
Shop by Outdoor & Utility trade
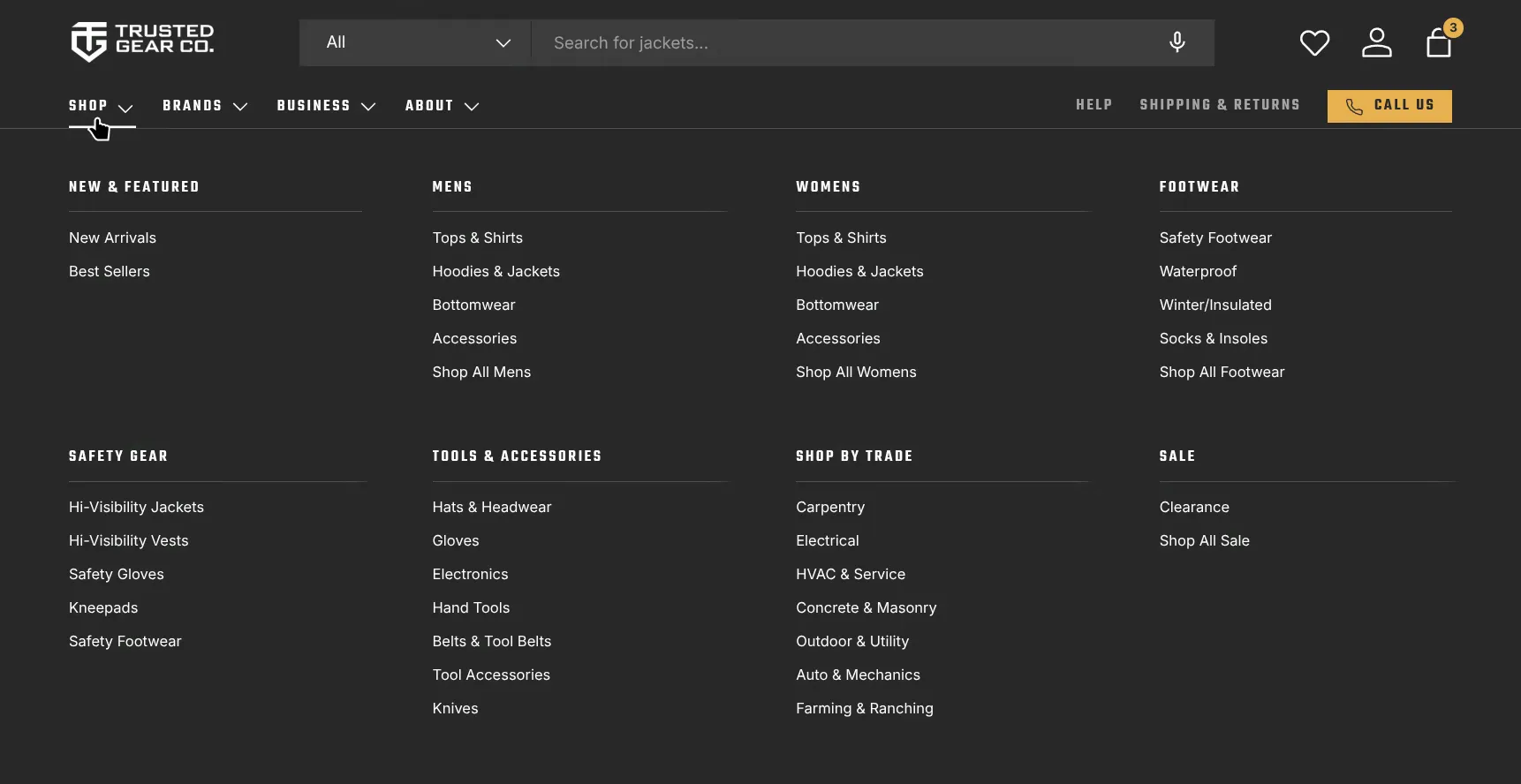(852, 641)
